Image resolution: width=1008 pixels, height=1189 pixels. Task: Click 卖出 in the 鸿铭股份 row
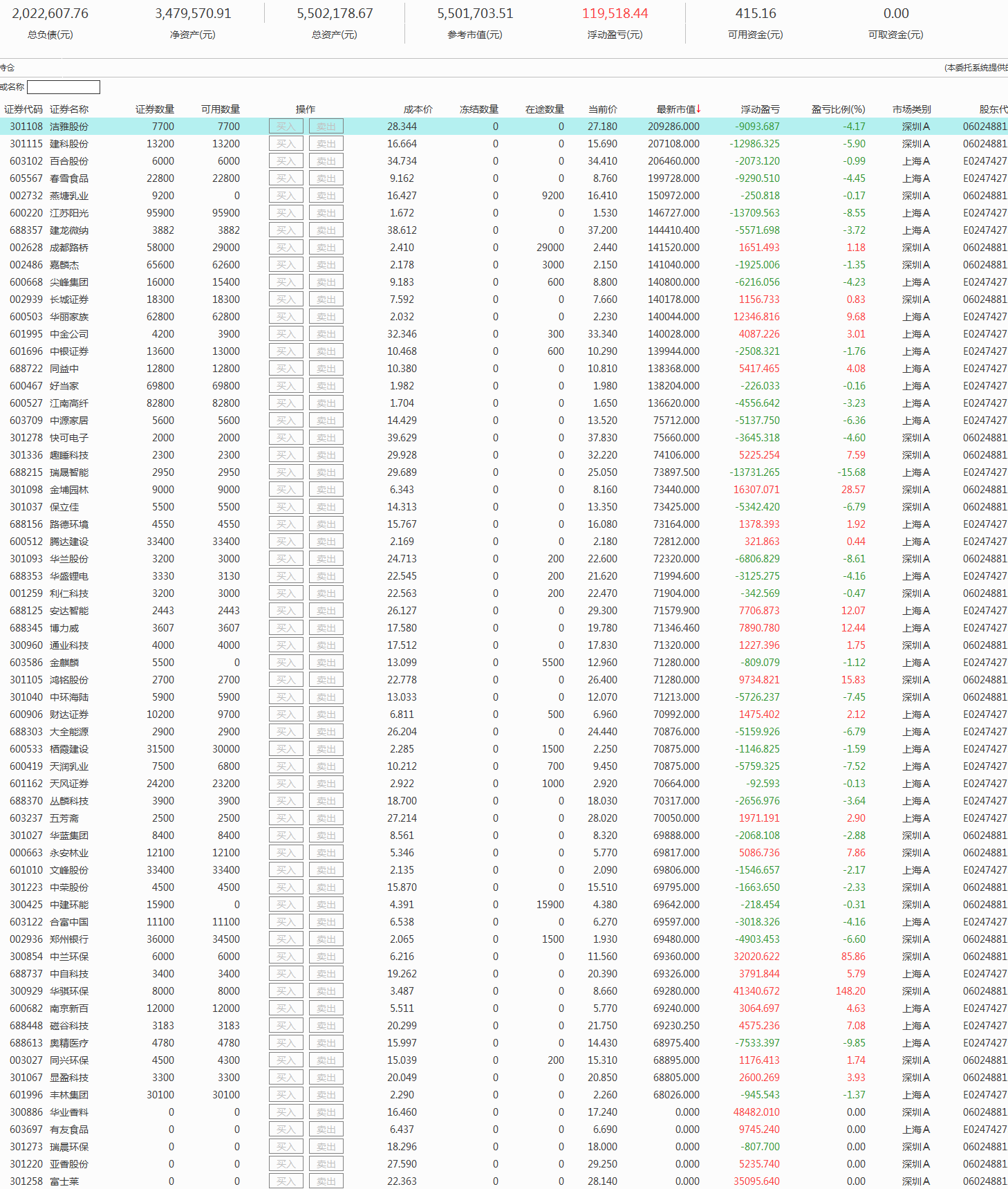326,680
